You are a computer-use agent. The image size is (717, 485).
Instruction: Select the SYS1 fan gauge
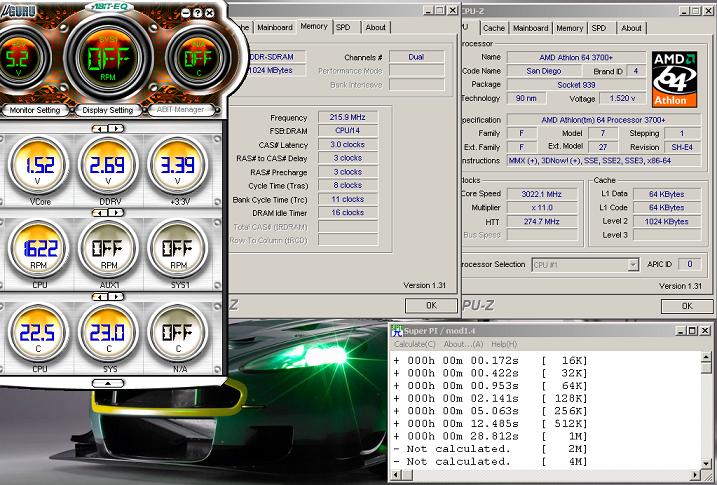click(x=177, y=249)
